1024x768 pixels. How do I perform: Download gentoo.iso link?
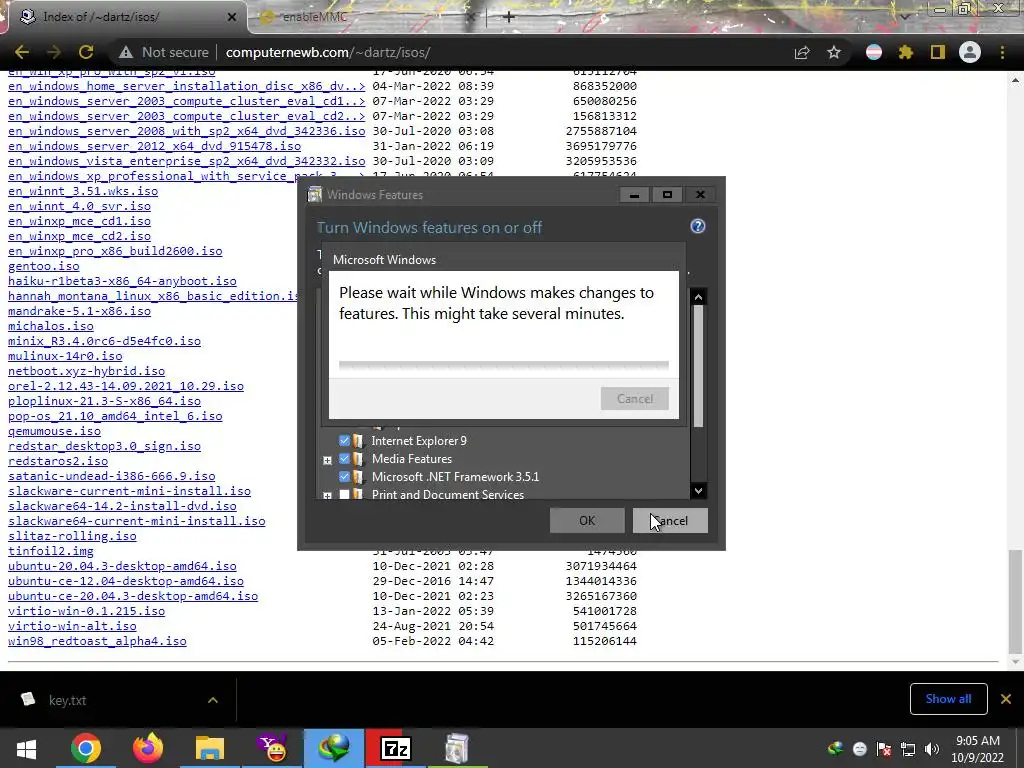(x=44, y=266)
